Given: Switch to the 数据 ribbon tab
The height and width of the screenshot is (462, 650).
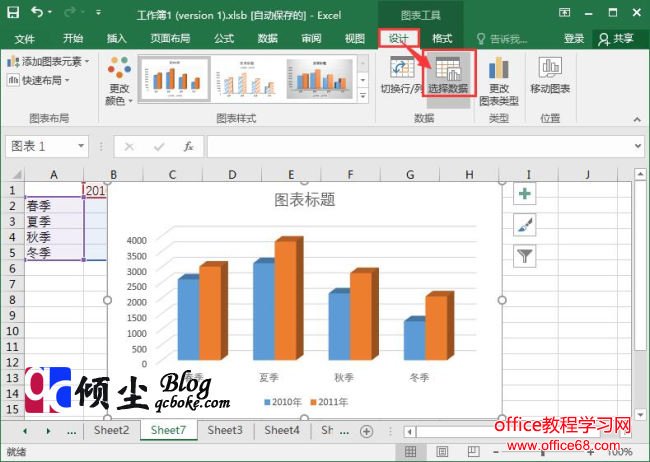Looking at the screenshot, I should tap(268, 39).
